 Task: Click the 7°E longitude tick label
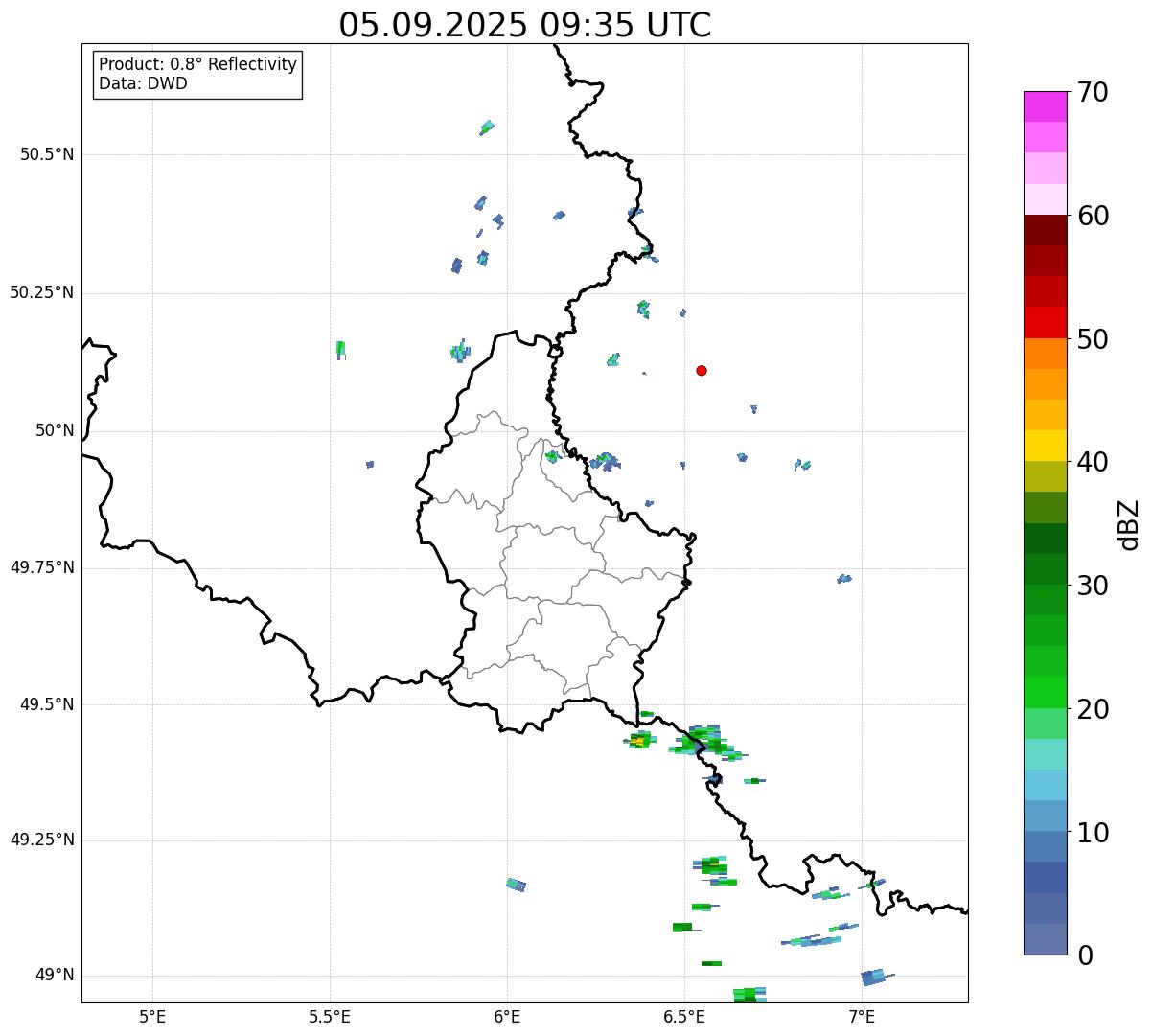(862, 1016)
